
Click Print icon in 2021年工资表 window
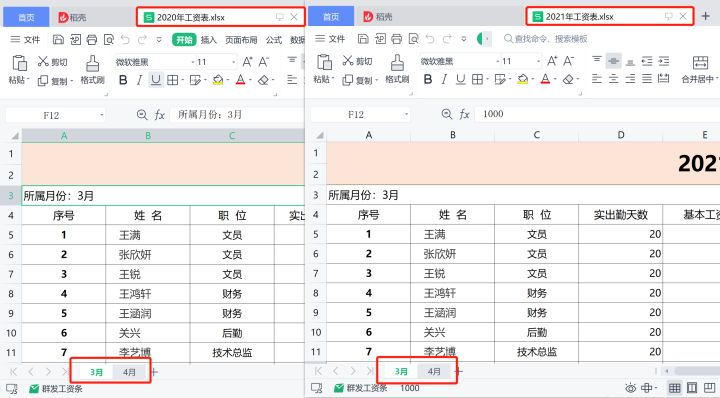click(x=397, y=39)
